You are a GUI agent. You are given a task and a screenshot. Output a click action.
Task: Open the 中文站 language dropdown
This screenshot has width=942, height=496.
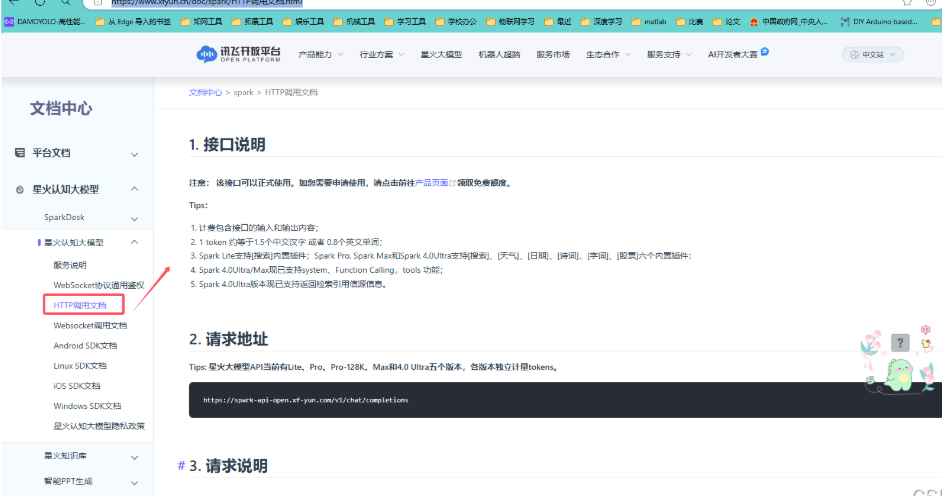coord(872,55)
